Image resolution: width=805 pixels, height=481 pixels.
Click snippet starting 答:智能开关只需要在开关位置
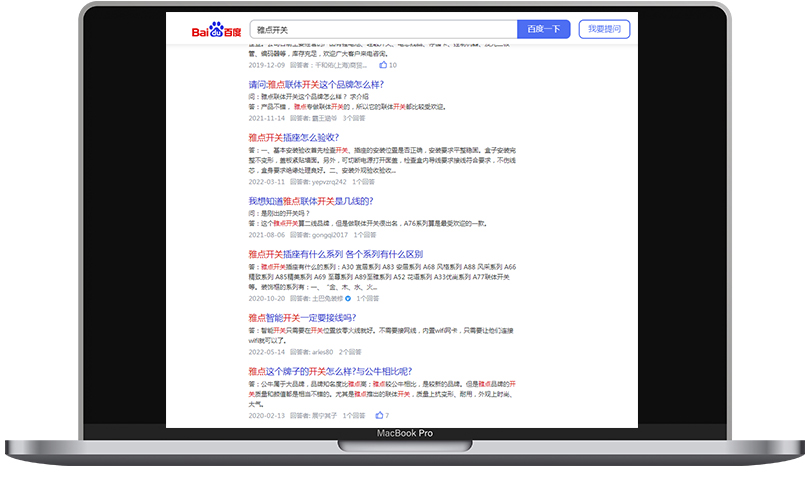tap(381, 335)
